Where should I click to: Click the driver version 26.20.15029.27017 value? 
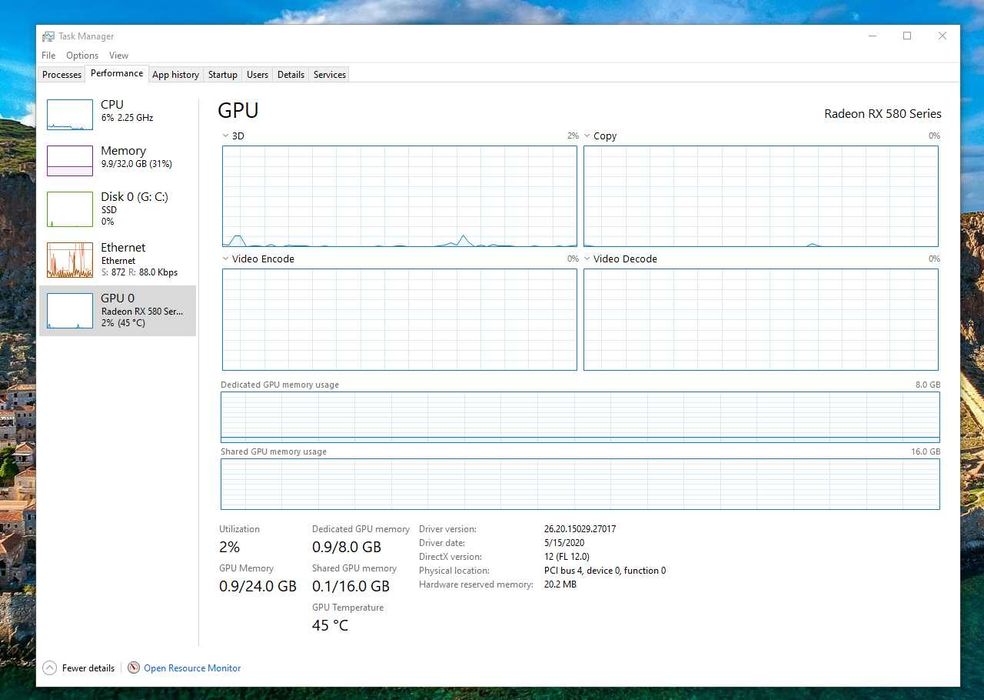[x=580, y=529]
